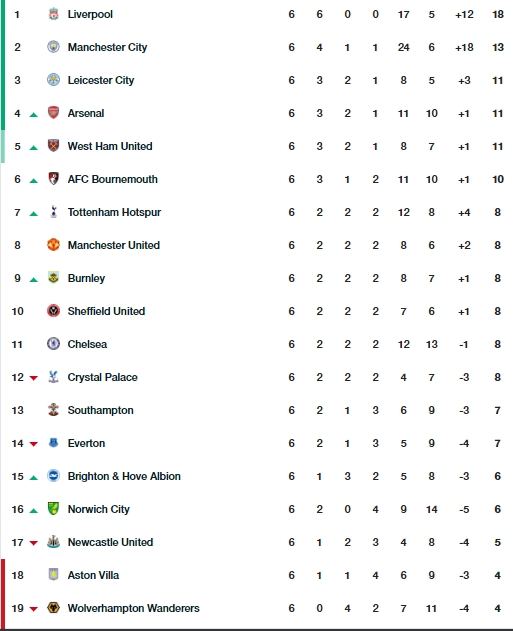Select the Burnley table row
The height and width of the screenshot is (631, 513).
click(x=256, y=278)
